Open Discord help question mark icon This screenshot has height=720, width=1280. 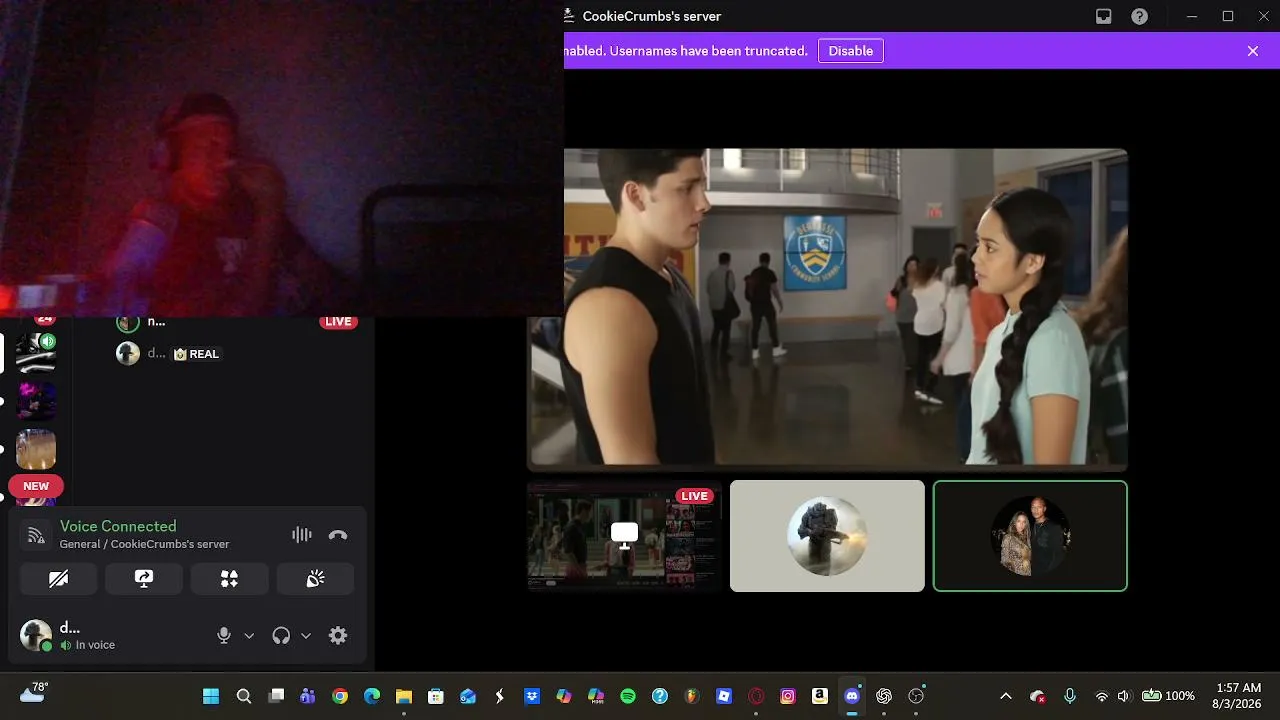1139,16
